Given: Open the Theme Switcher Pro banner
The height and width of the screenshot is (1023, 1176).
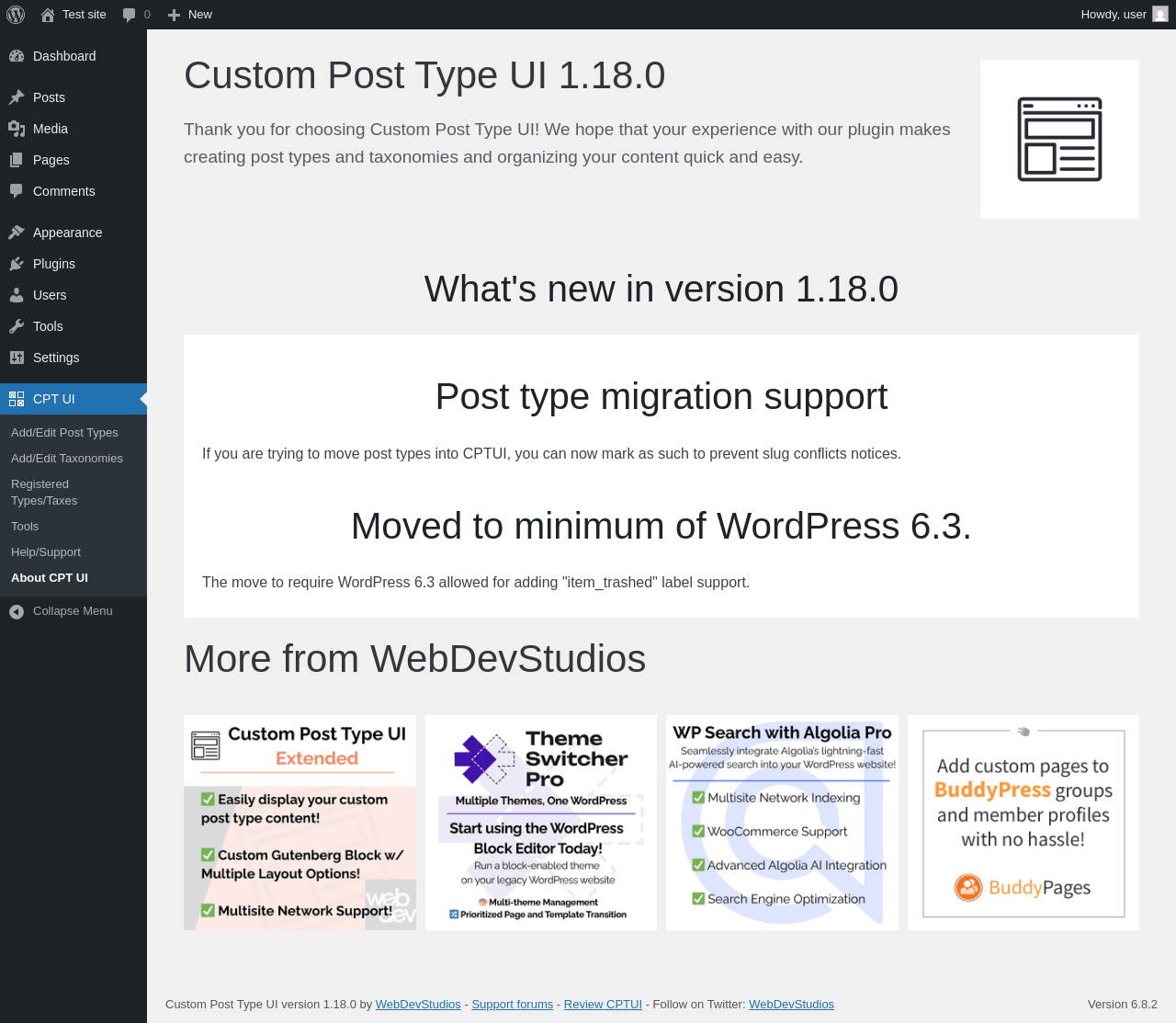Looking at the screenshot, I should point(541,823).
